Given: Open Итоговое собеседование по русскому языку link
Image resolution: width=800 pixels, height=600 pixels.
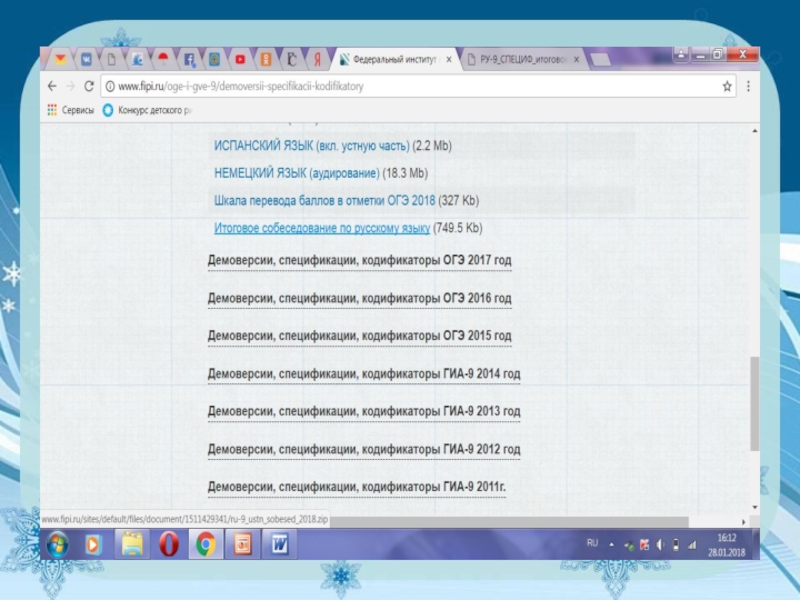Looking at the screenshot, I should (322, 228).
